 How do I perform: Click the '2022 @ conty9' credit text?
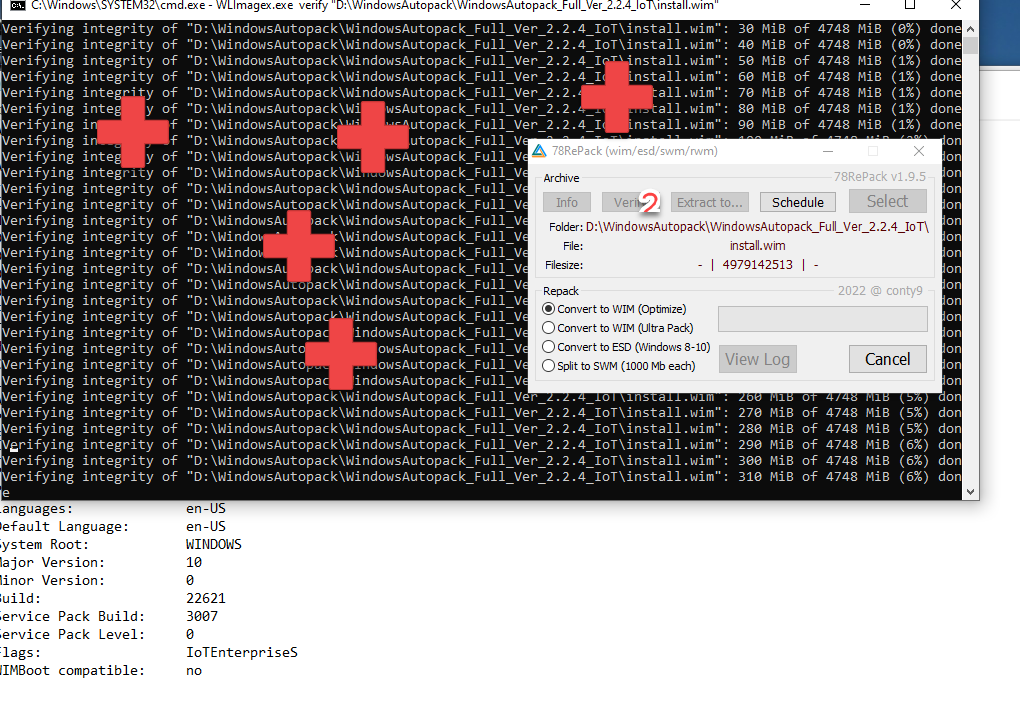click(x=880, y=291)
